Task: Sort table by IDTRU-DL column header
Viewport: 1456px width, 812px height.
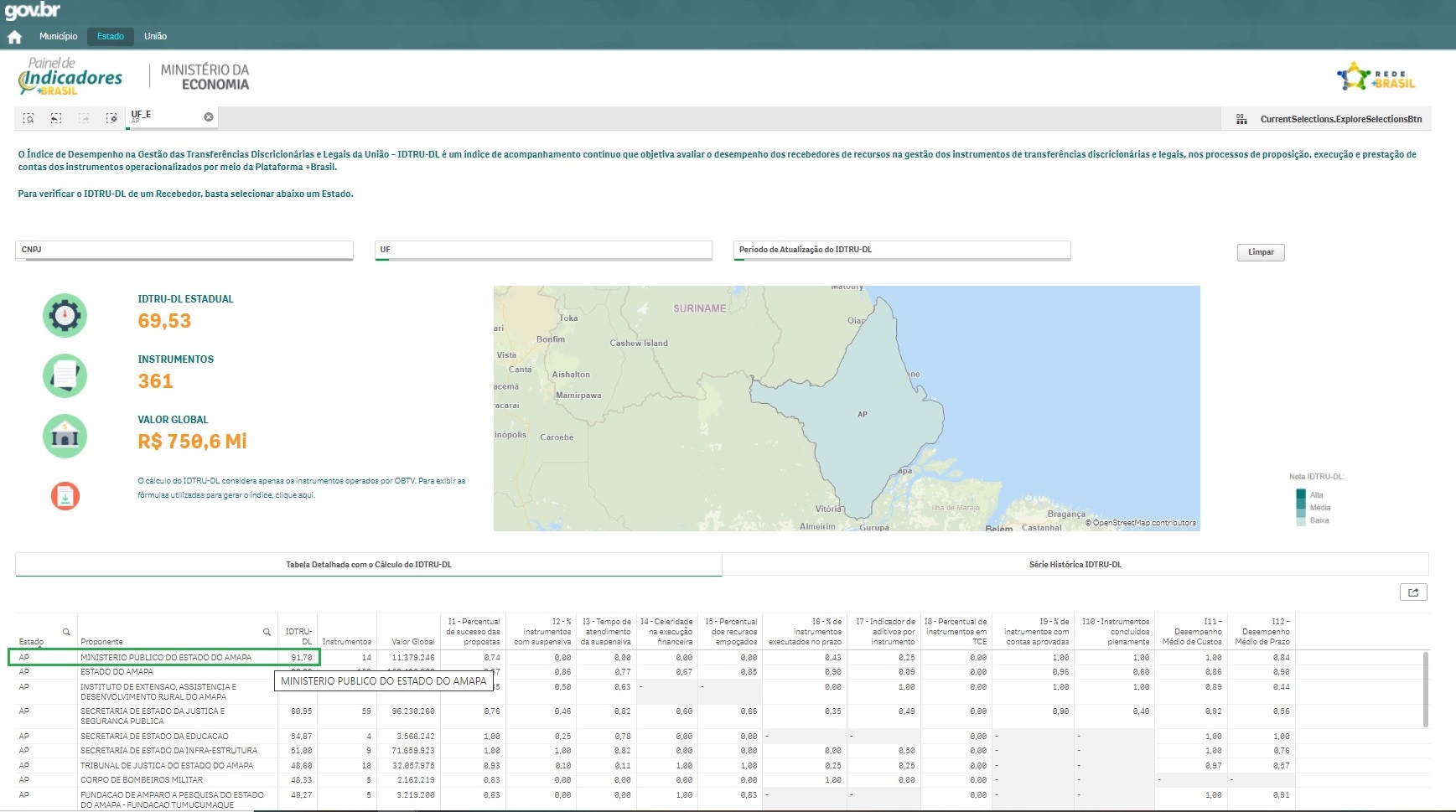Action: 298,636
